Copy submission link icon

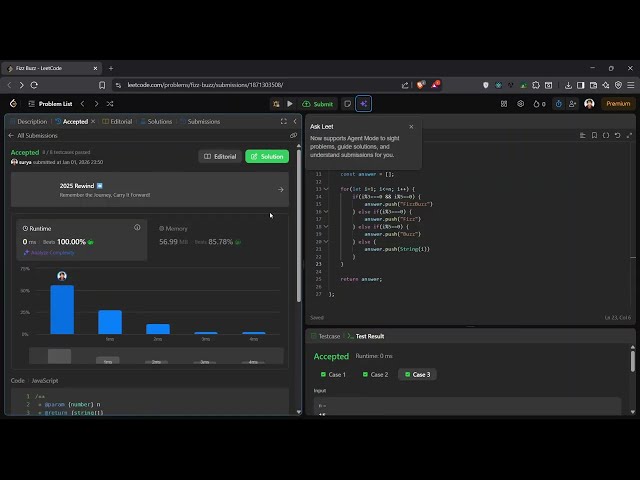(x=293, y=135)
